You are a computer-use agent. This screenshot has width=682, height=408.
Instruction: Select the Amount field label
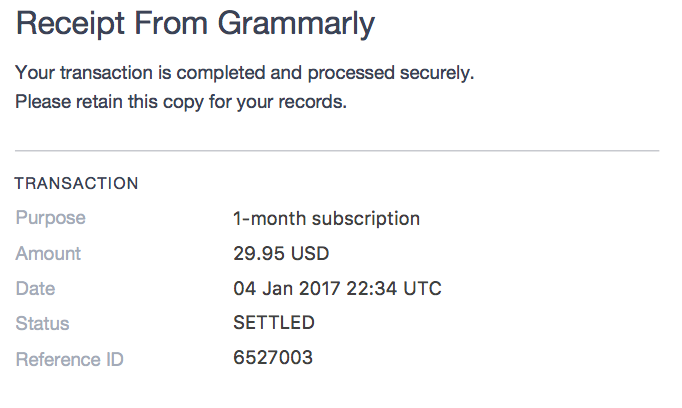tap(48, 254)
